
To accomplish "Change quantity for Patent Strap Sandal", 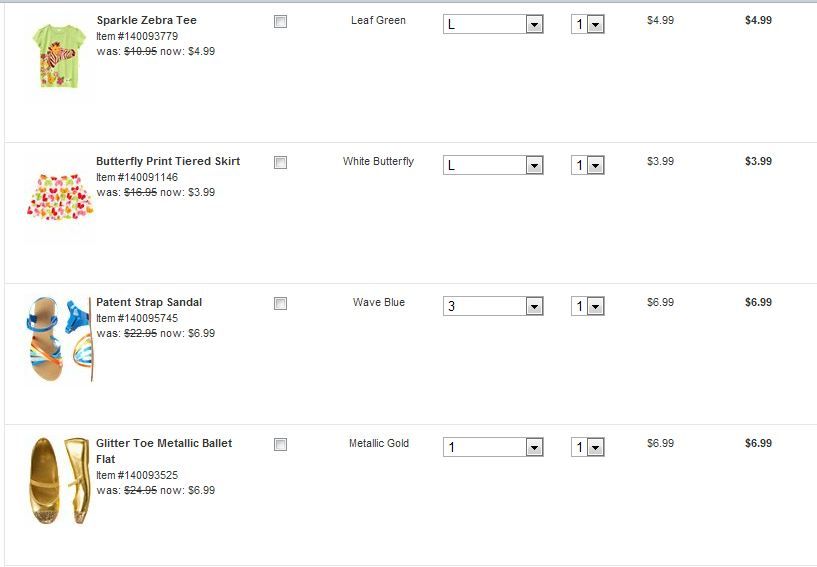I will point(588,306).
